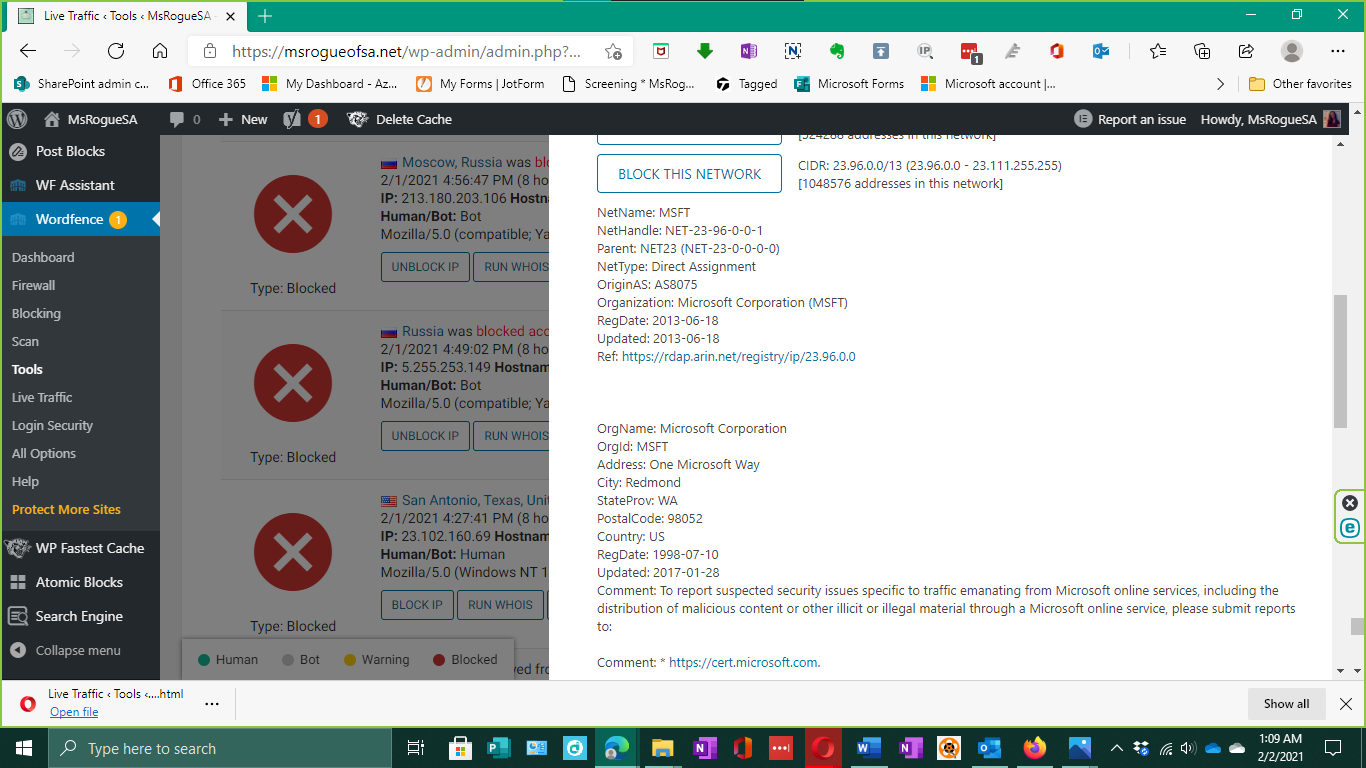
Task: Show hidden system tray icons
Action: [1116, 748]
